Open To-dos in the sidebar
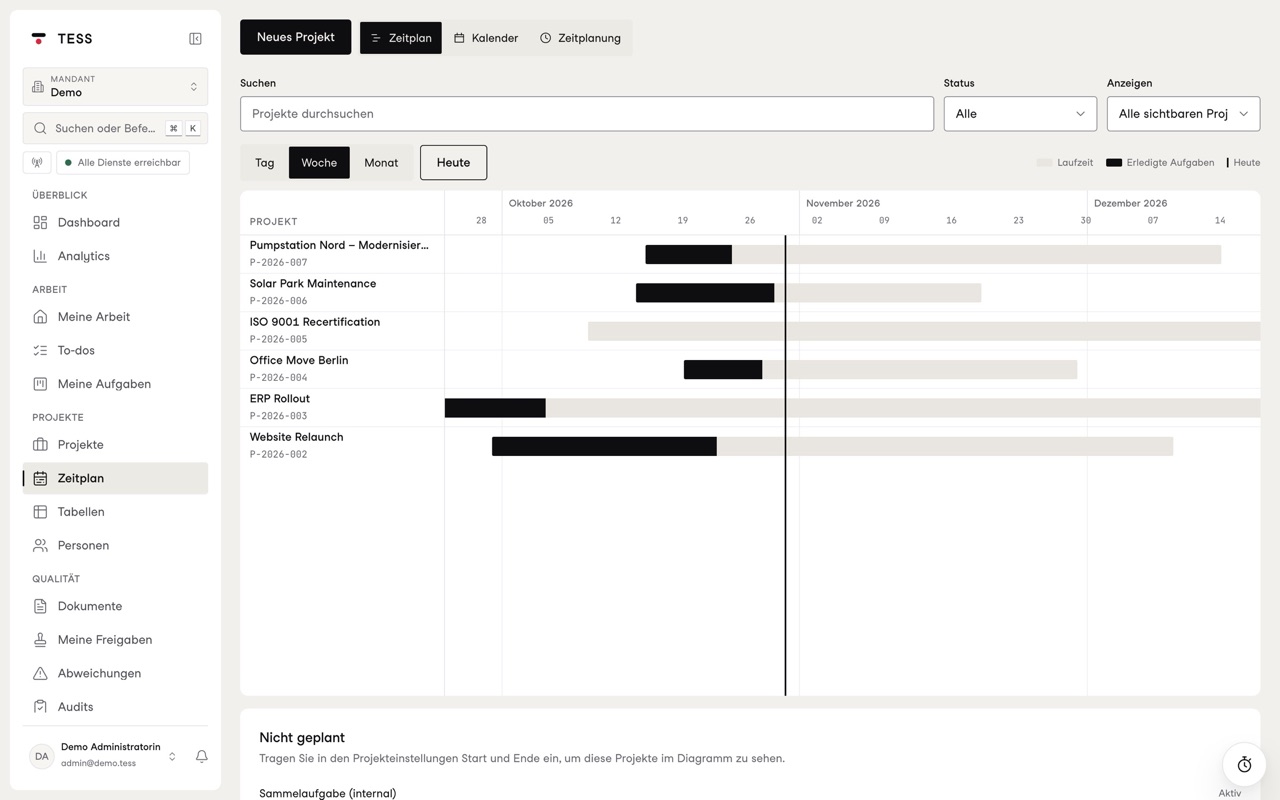 click(x=115, y=350)
